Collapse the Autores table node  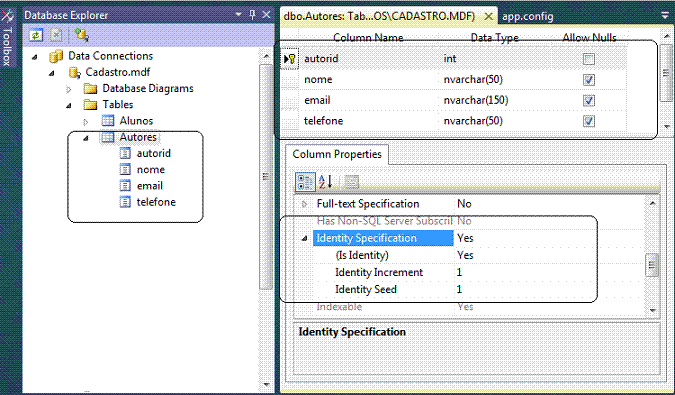[86, 138]
